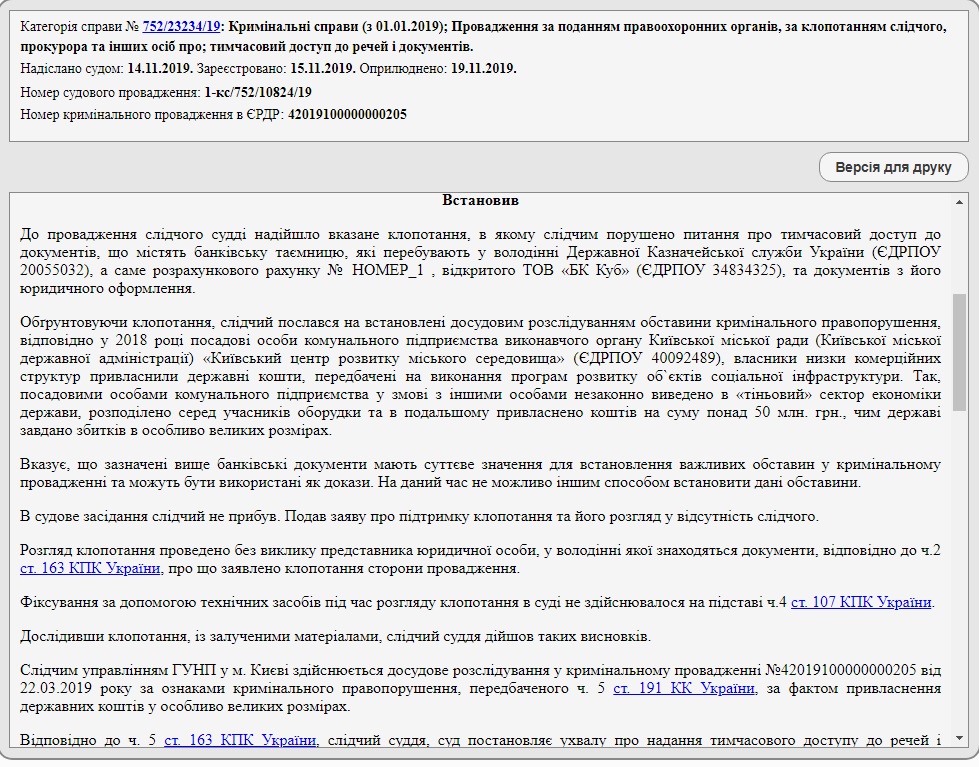This screenshot has height=767, width=979.
Task: Follow the ст. 107 КПК України link
Action: pos(862,602)
